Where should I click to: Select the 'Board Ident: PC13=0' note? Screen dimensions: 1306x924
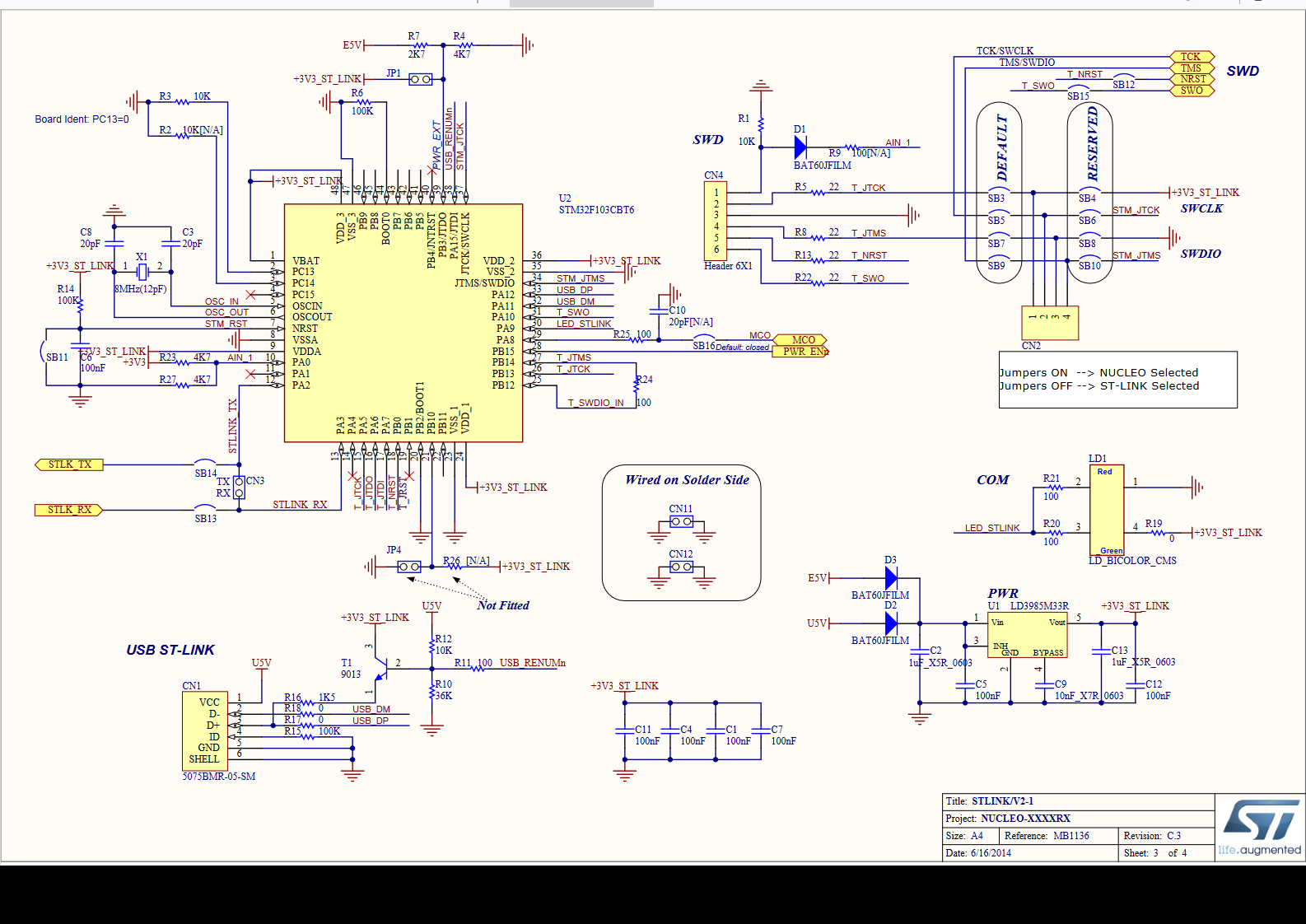pos(82,119)
